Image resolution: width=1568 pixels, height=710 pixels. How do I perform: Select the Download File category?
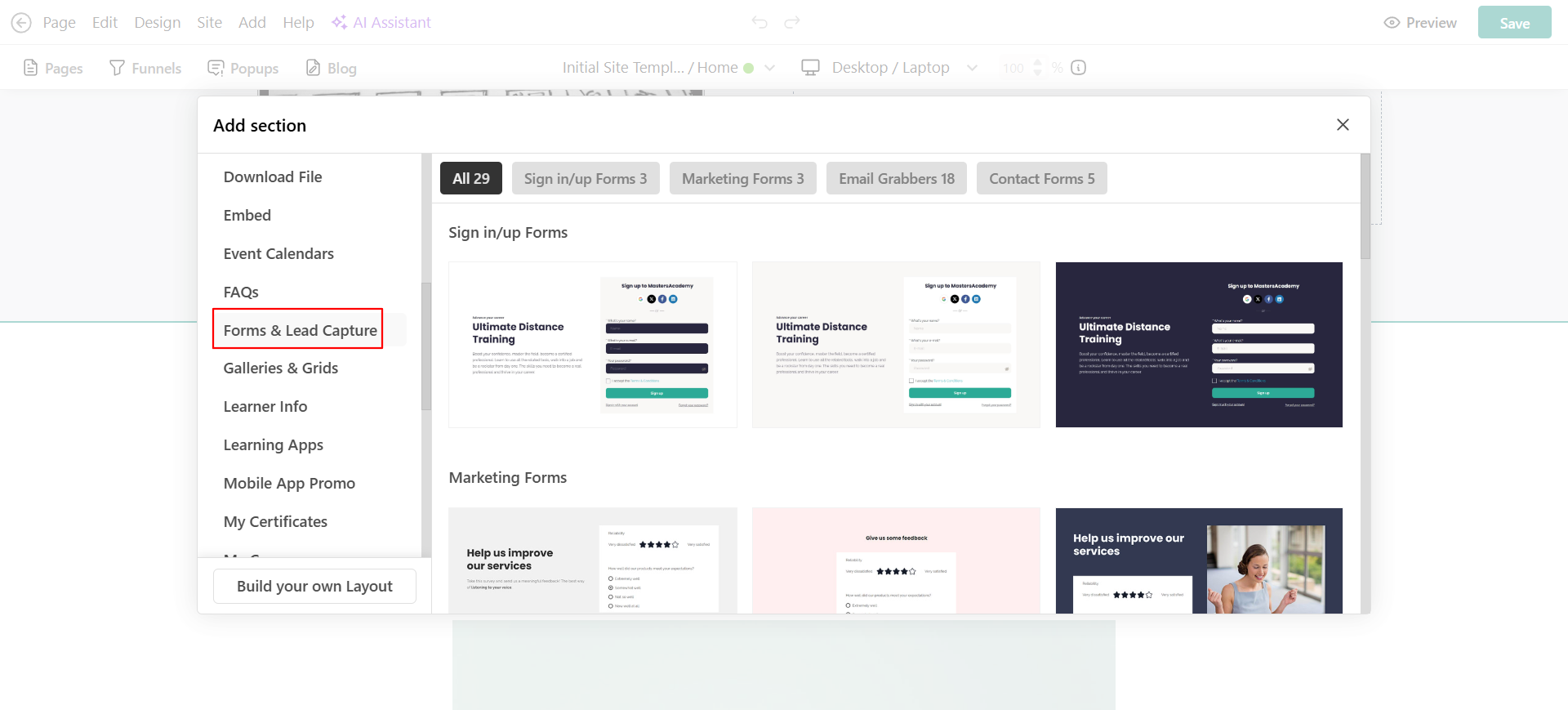click(273, 176)
